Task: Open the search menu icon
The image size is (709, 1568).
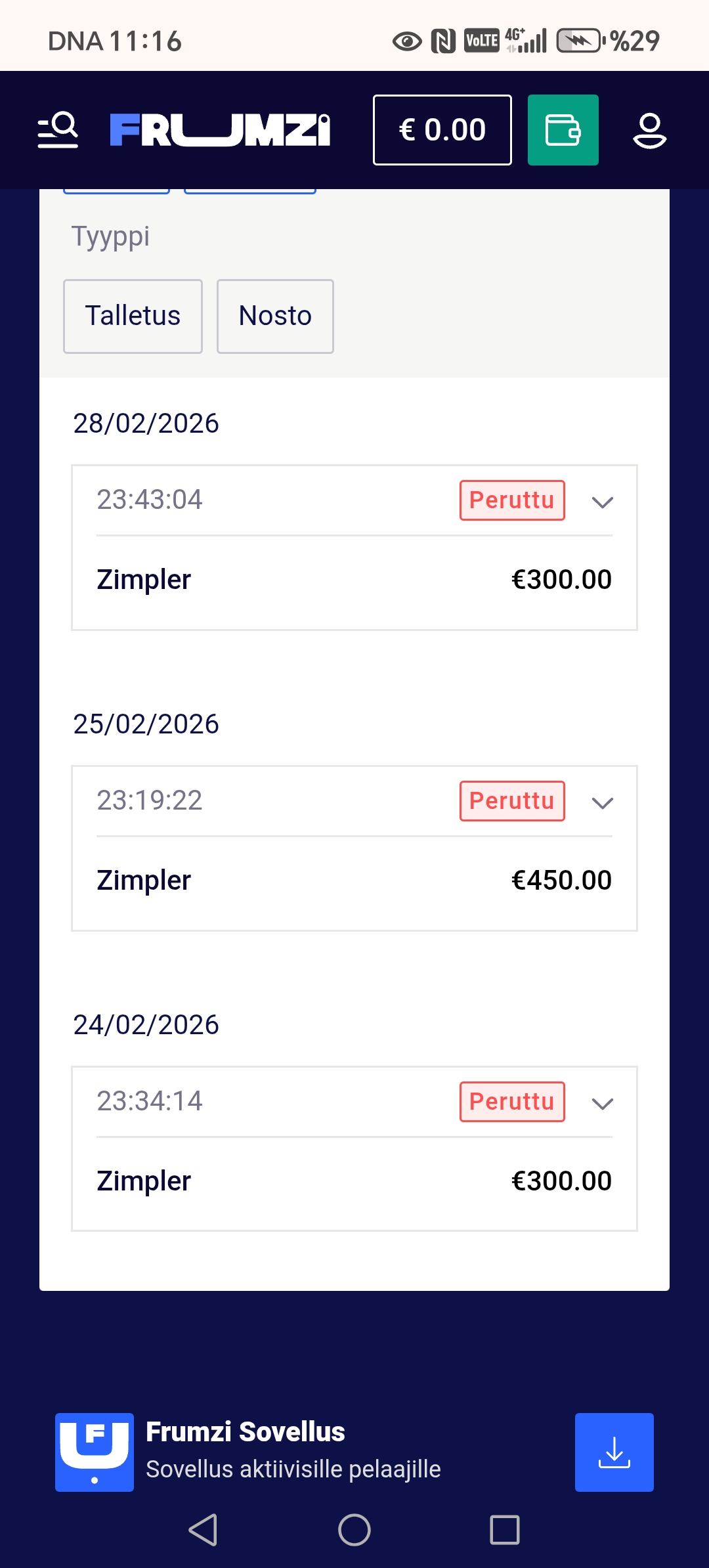Action: tap(58, 130)
